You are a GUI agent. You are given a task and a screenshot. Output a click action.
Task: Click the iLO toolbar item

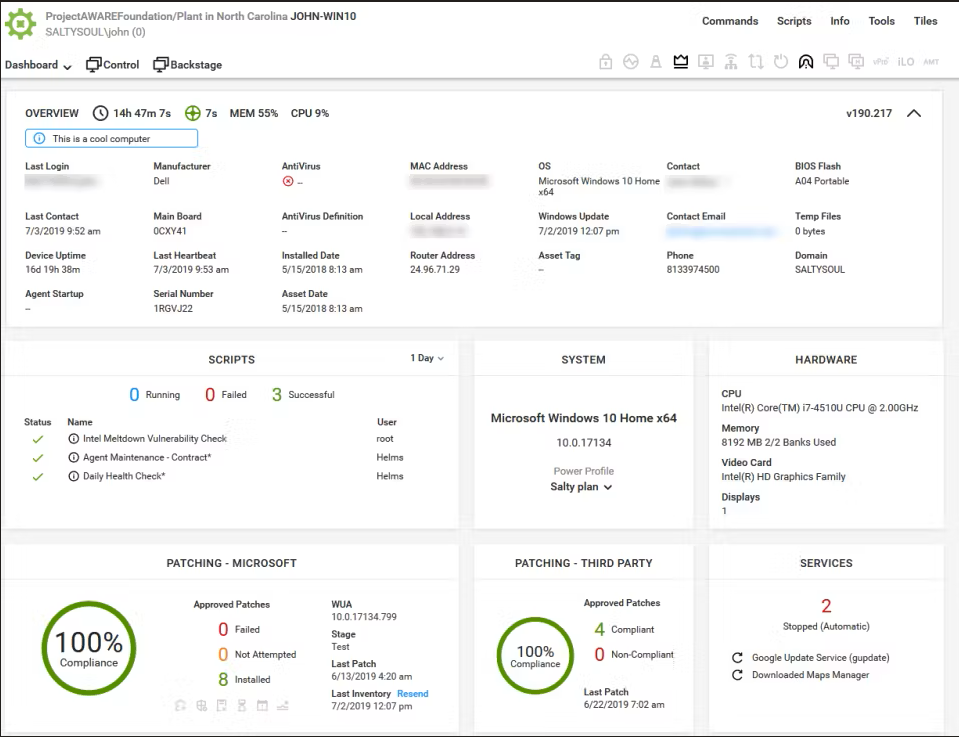(x=906, y=62)
